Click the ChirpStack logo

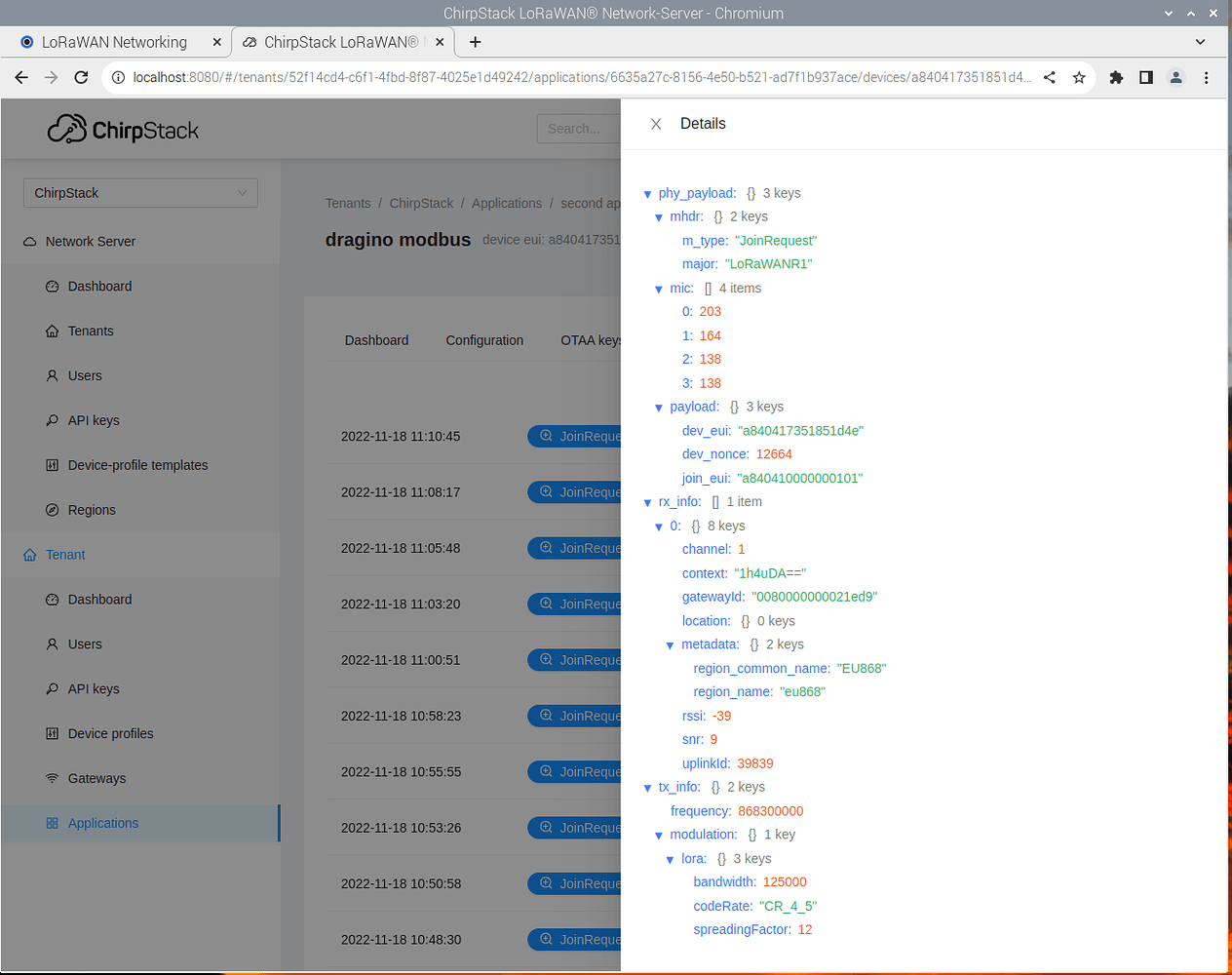point(123,128)
